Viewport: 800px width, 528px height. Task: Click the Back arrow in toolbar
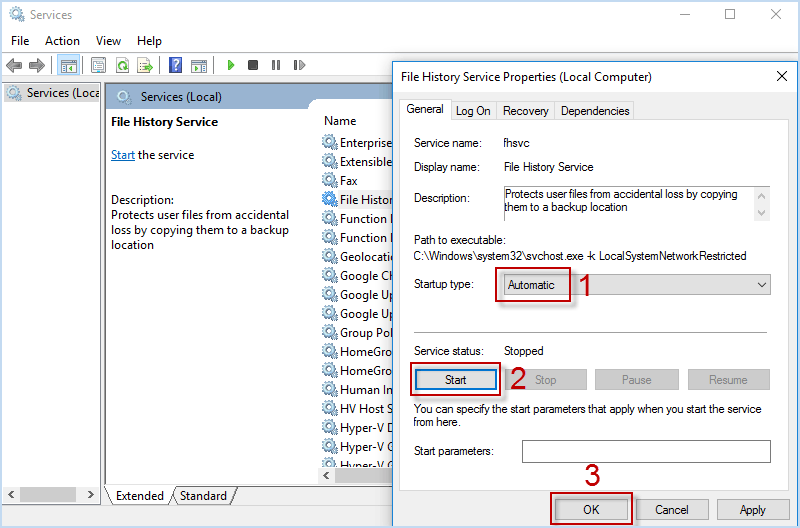point(14,65)
